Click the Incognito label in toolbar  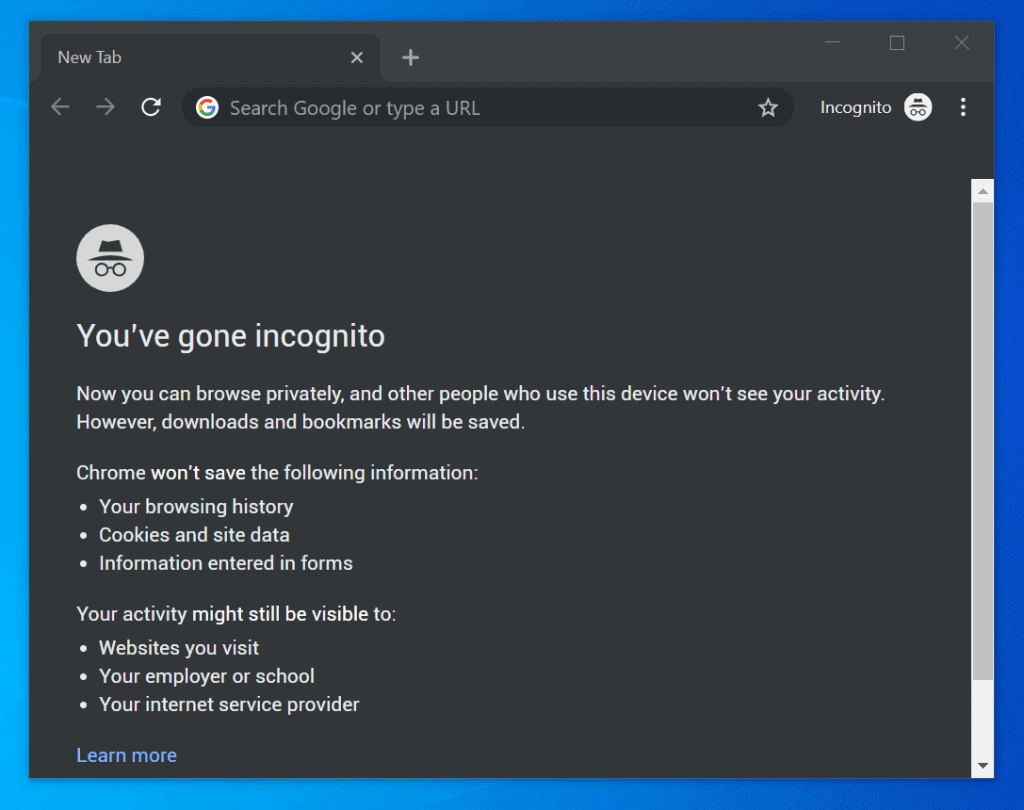[856, 107]
